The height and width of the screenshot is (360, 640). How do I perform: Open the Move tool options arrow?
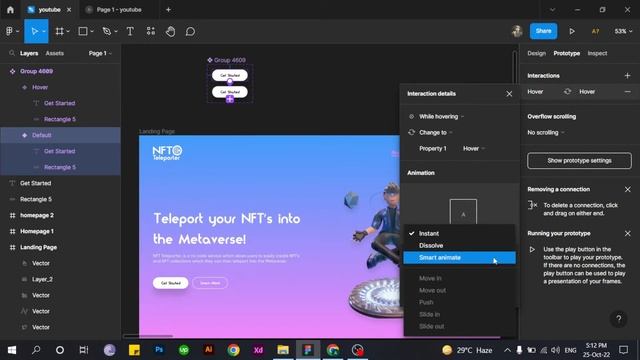[44, 32]
